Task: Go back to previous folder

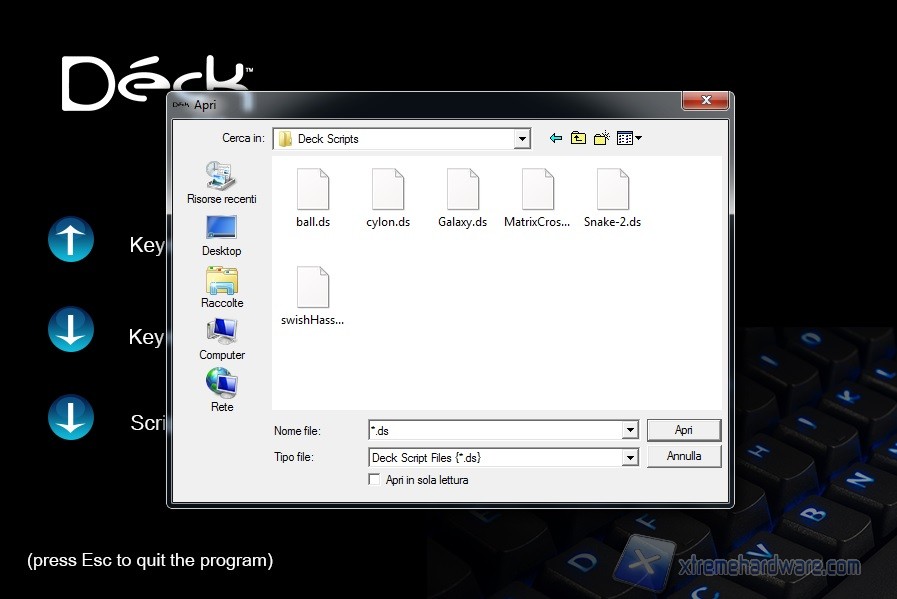Action: pyautogui.click(x=556, y=139)
